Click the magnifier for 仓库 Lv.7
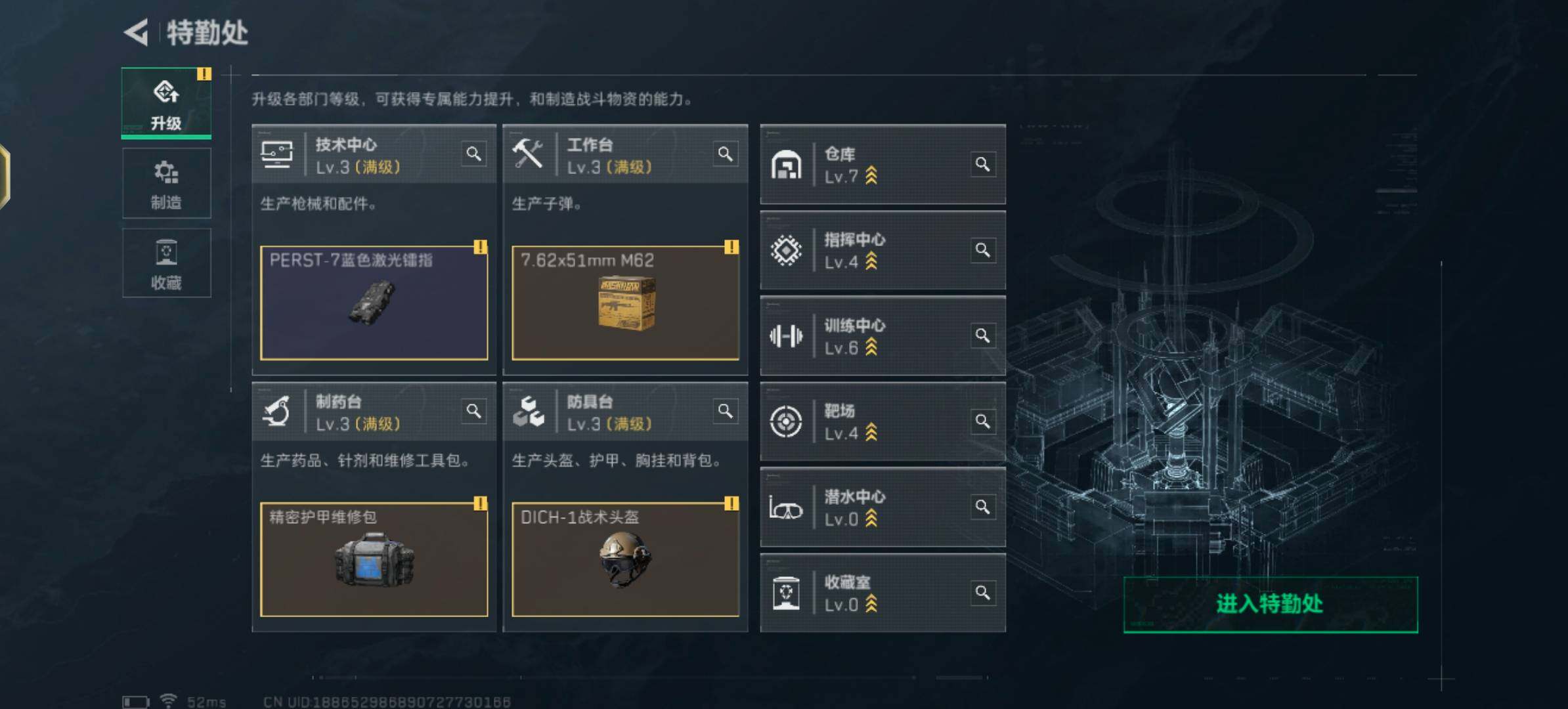 point(982,164)
